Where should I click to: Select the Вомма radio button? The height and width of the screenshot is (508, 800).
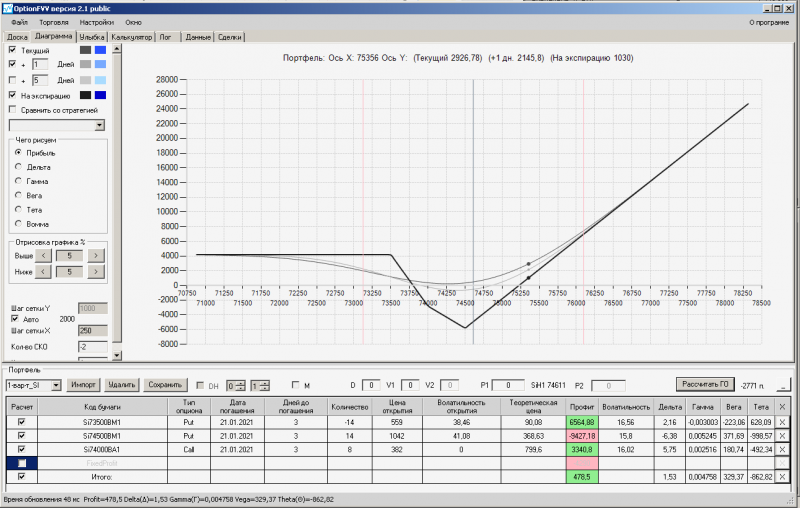18,224
